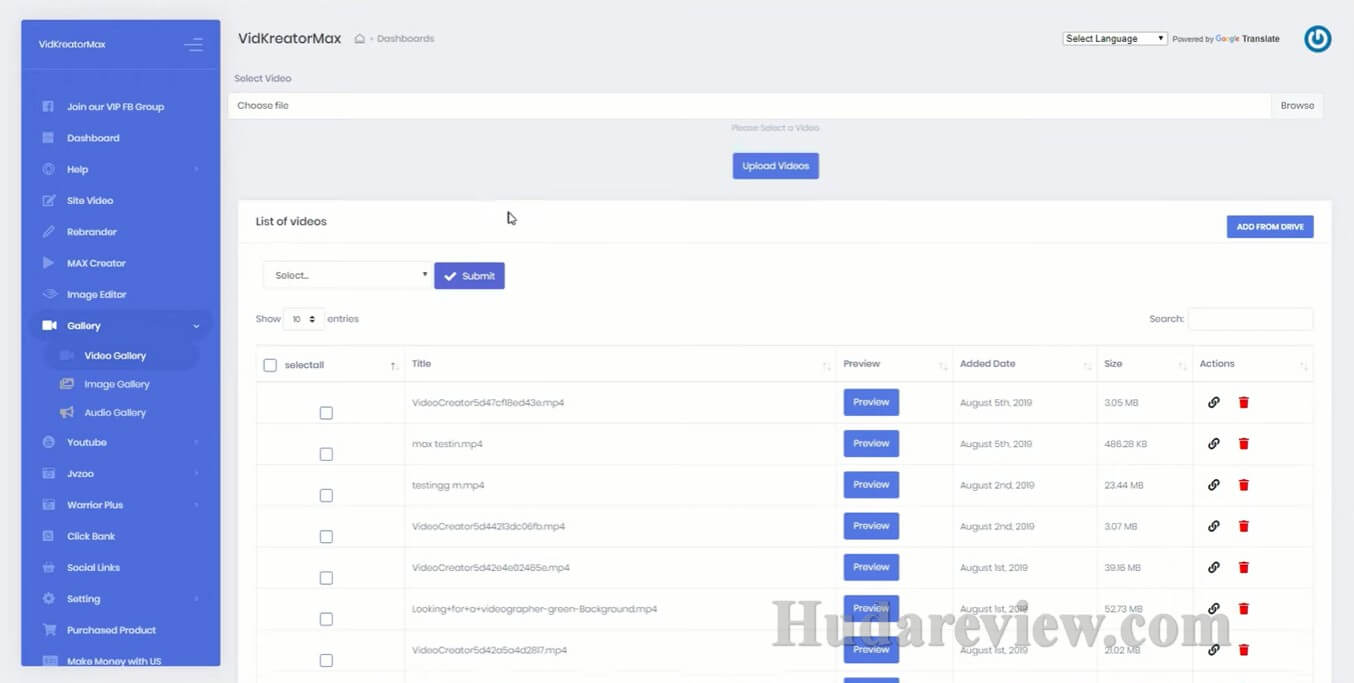Preview max testin.mp4 video

pyautogui.click(x=871, y=443)
